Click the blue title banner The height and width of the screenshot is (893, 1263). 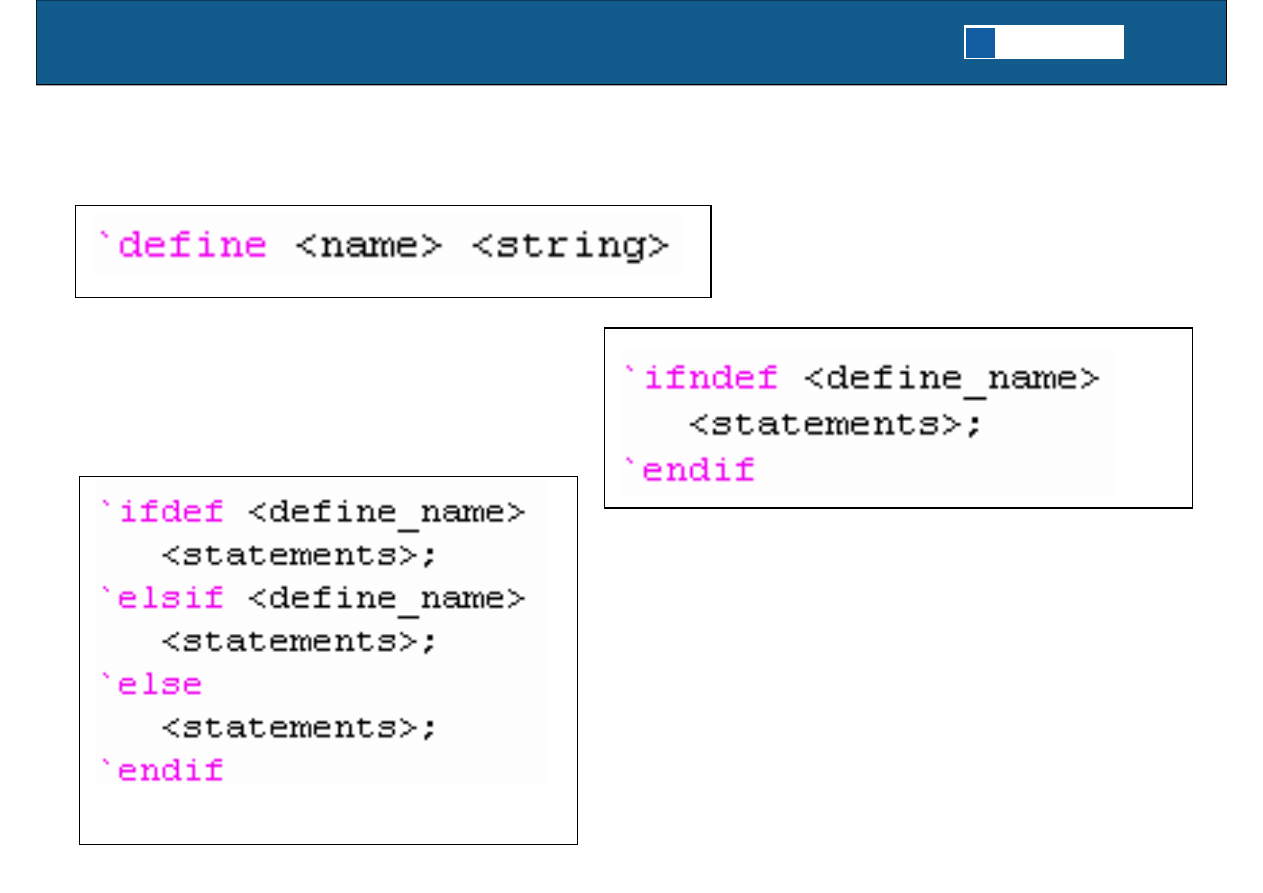(500, 43)
